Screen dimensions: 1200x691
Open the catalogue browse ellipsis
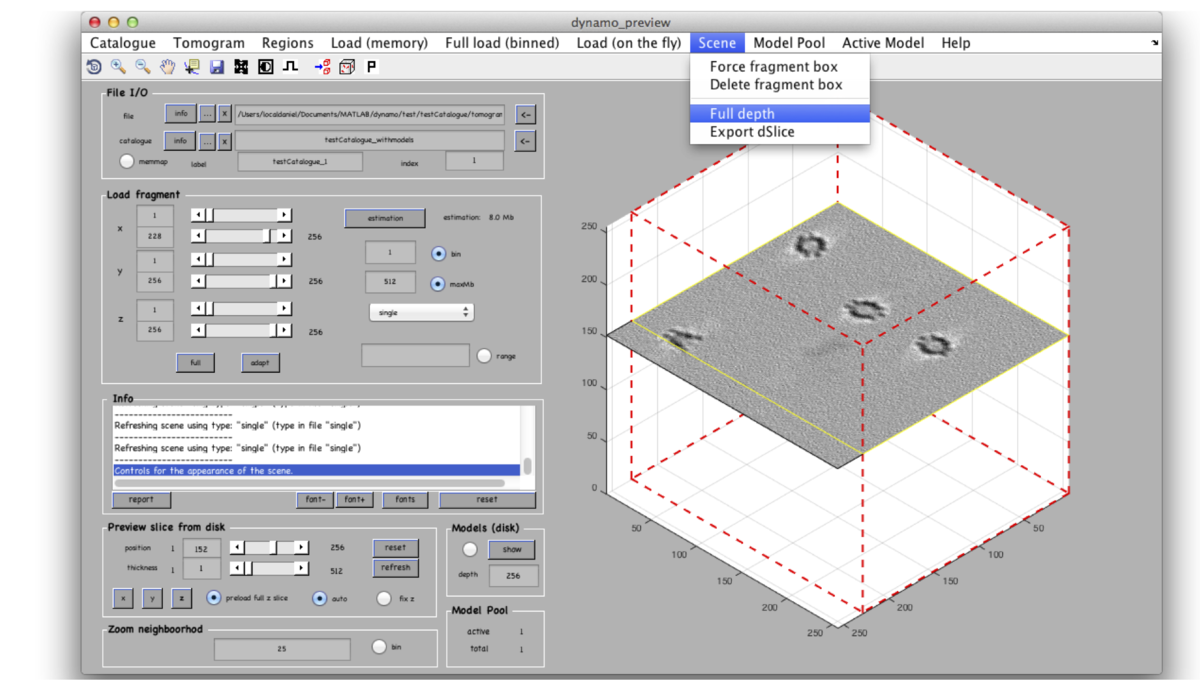(x=207, y=140)
